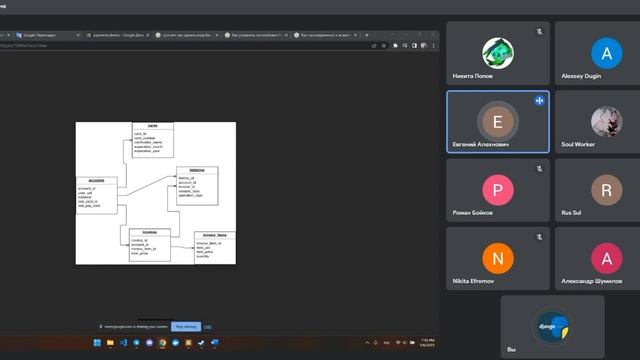The image size is (640, 360).
Task: Click the Nikita Efremov name label
Action: click(473, 281)
